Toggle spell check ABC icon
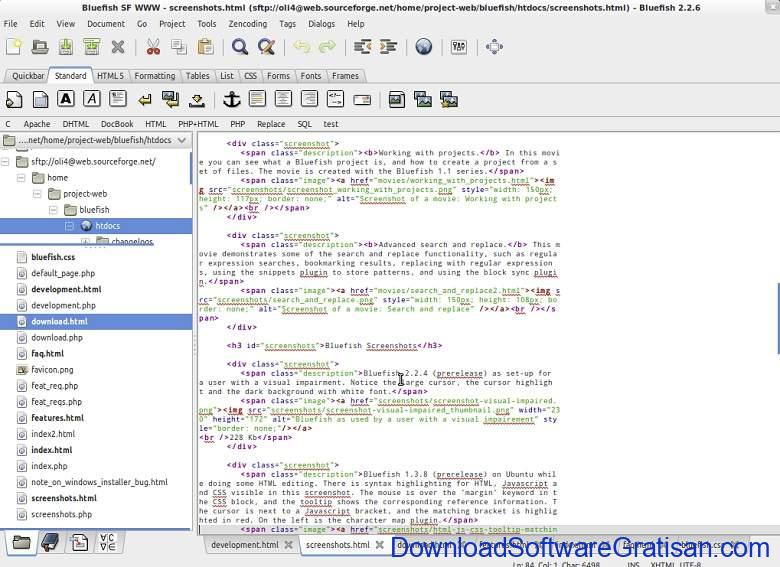 [459, 47]
